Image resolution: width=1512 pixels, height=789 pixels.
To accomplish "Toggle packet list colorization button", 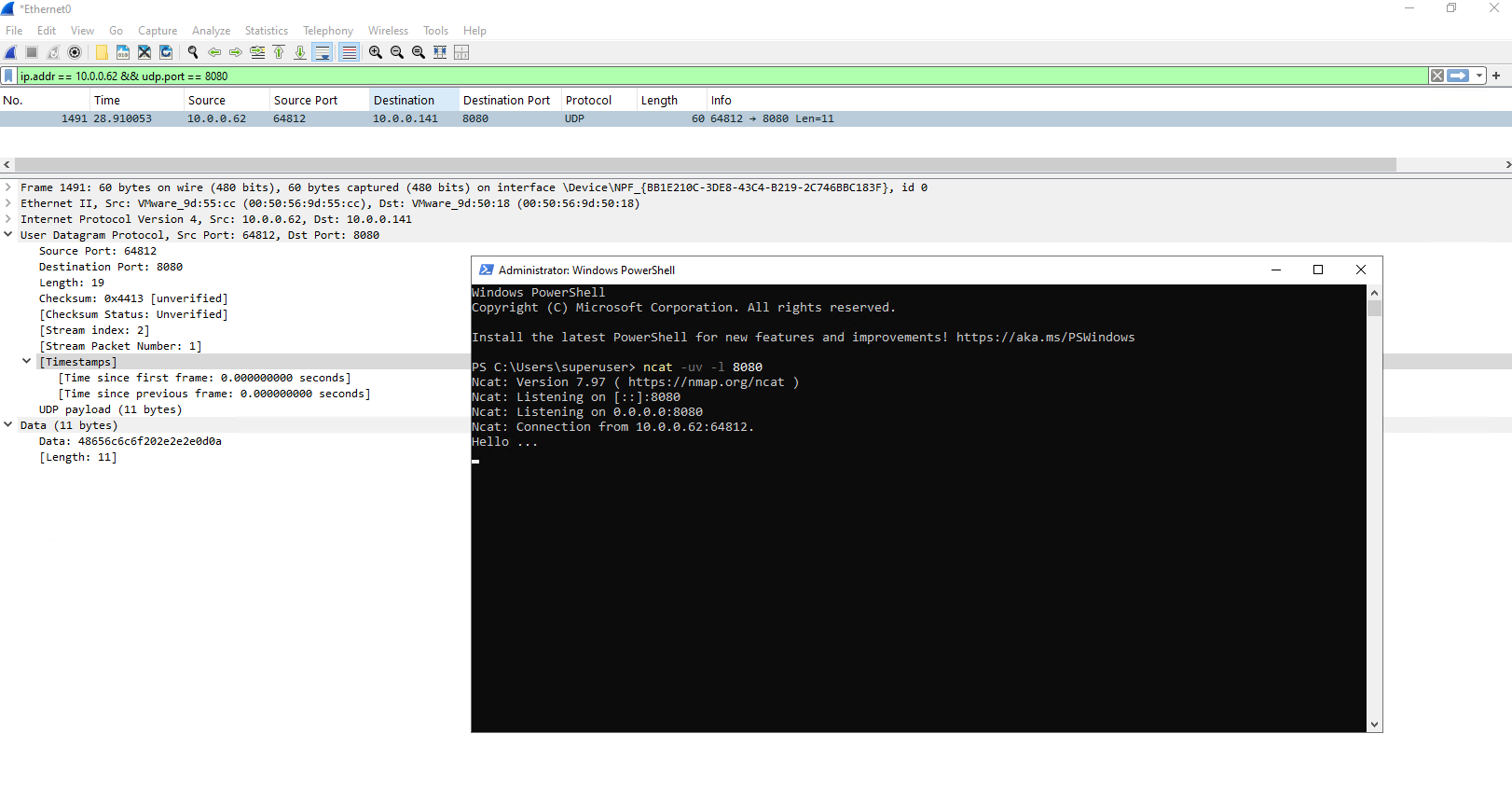I will [349, 52].
